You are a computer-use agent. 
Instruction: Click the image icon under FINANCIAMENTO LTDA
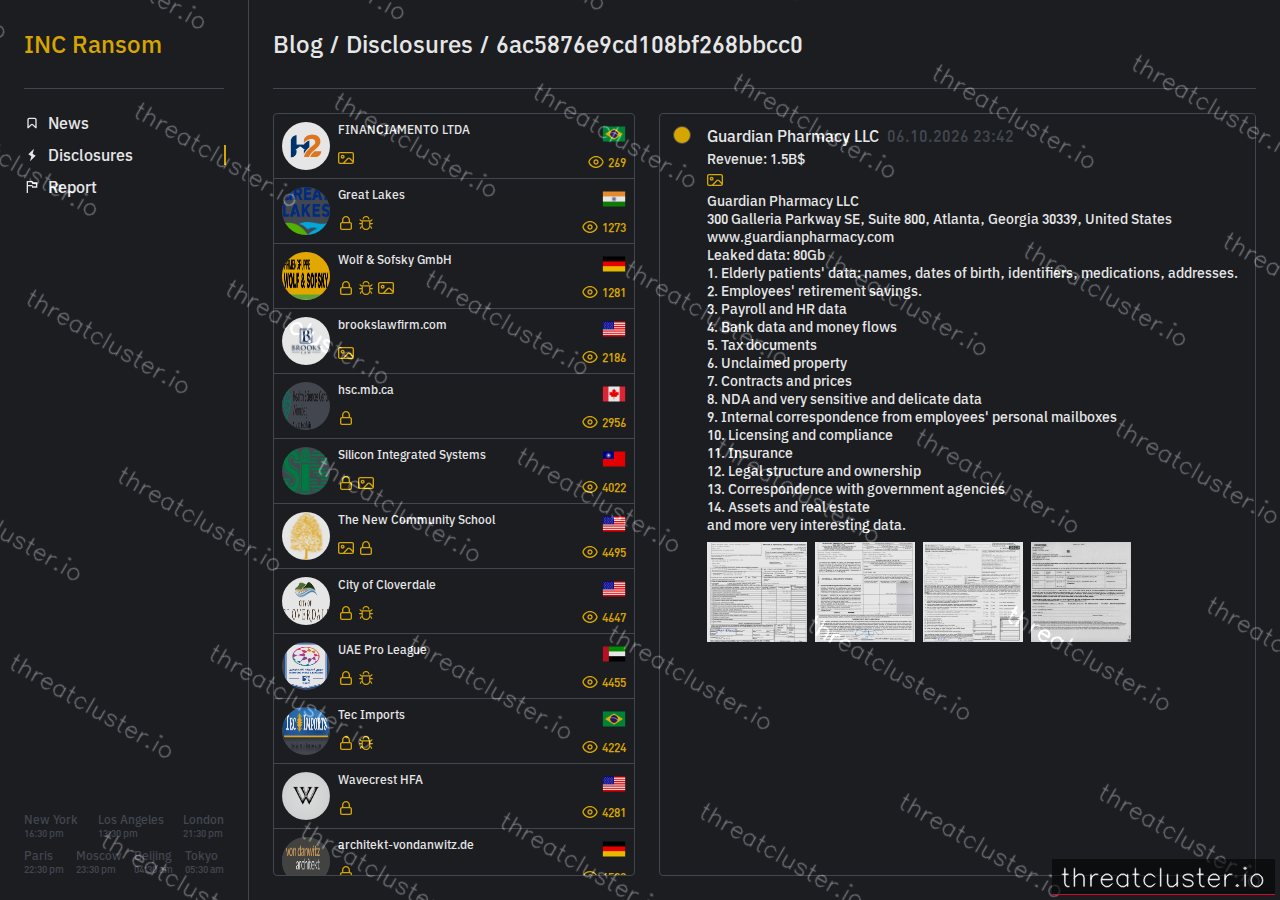click(346, 158)
